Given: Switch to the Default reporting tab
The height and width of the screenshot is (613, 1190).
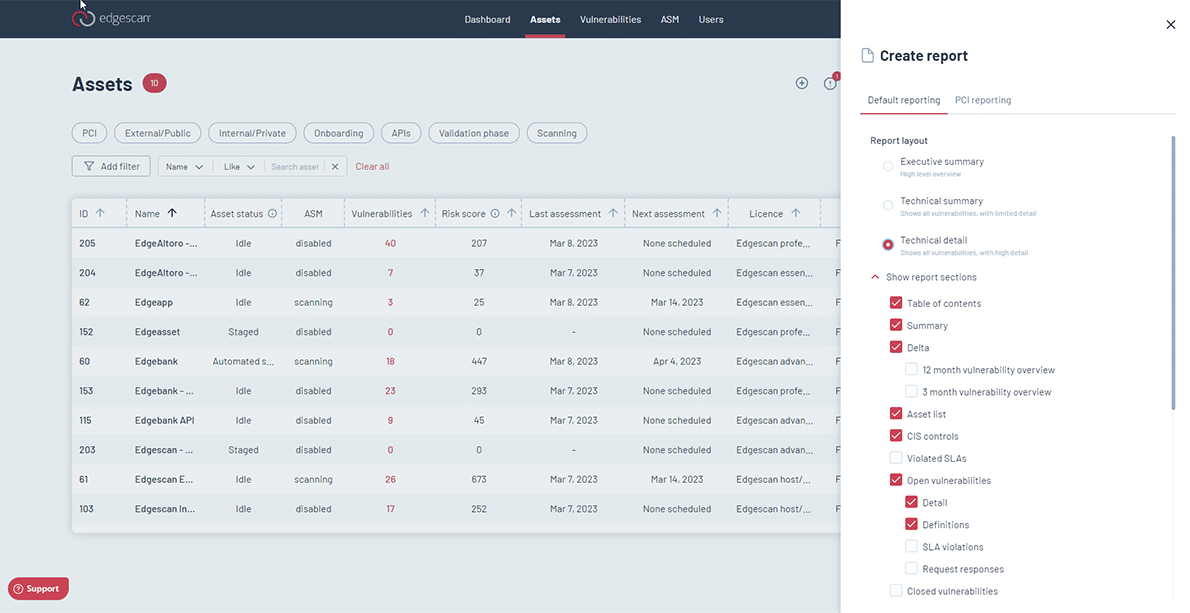Looking at the screenshot, I should [x=904, y=100].
